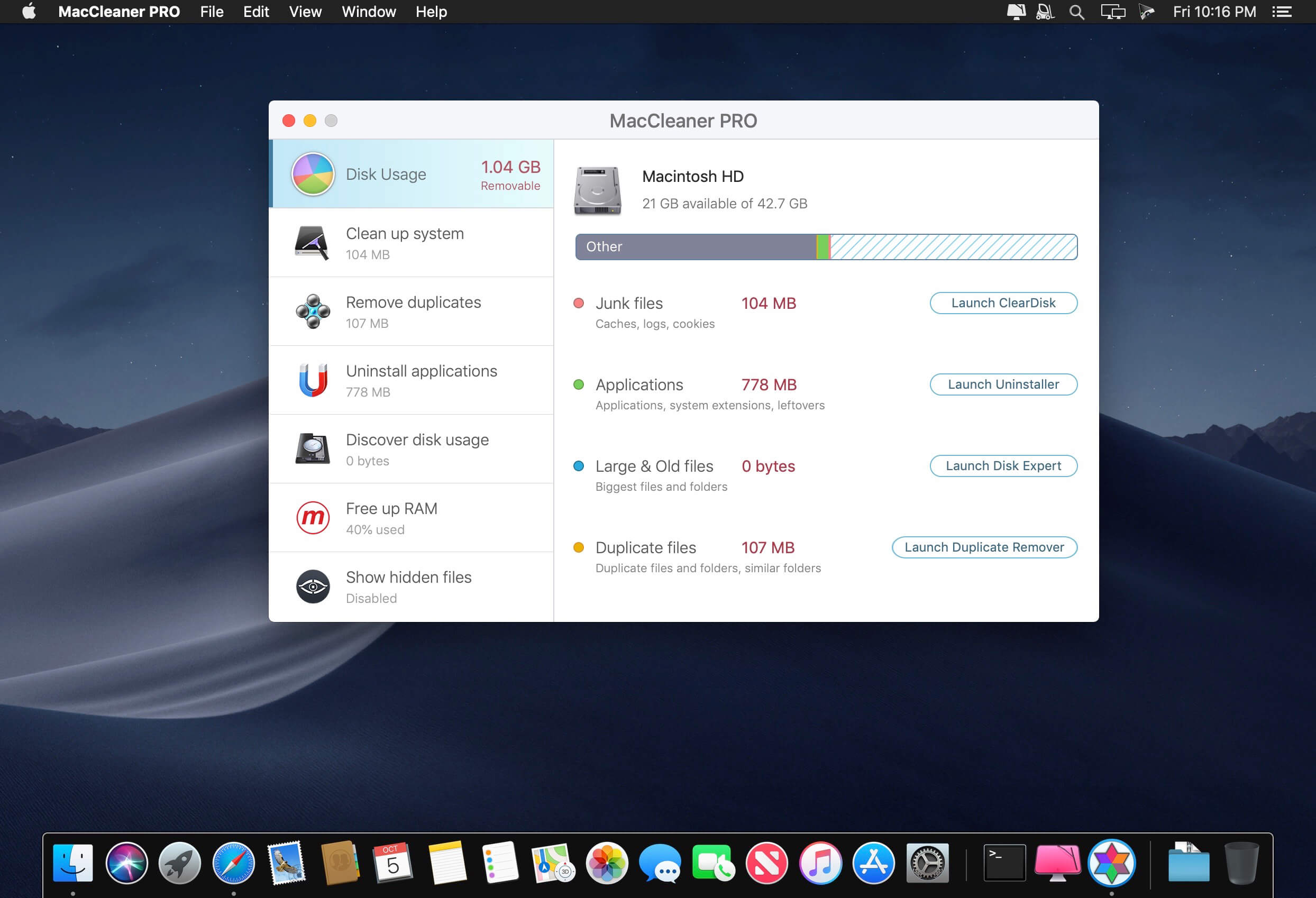1316x898 pixels.
Task: Click the Clean up system disk icon
Action: (313, 242)
